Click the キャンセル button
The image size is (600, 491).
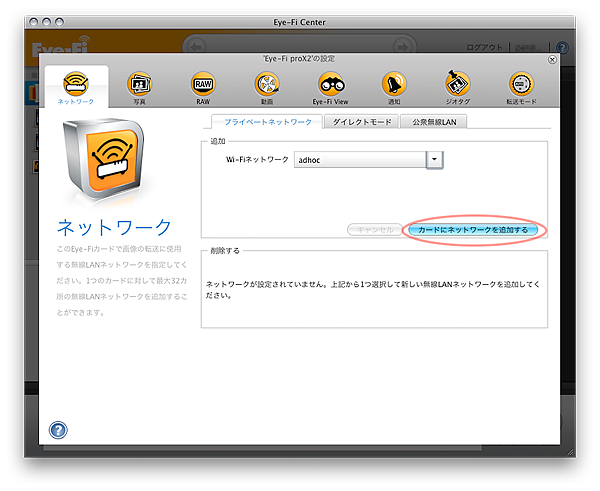coord(375,230)
